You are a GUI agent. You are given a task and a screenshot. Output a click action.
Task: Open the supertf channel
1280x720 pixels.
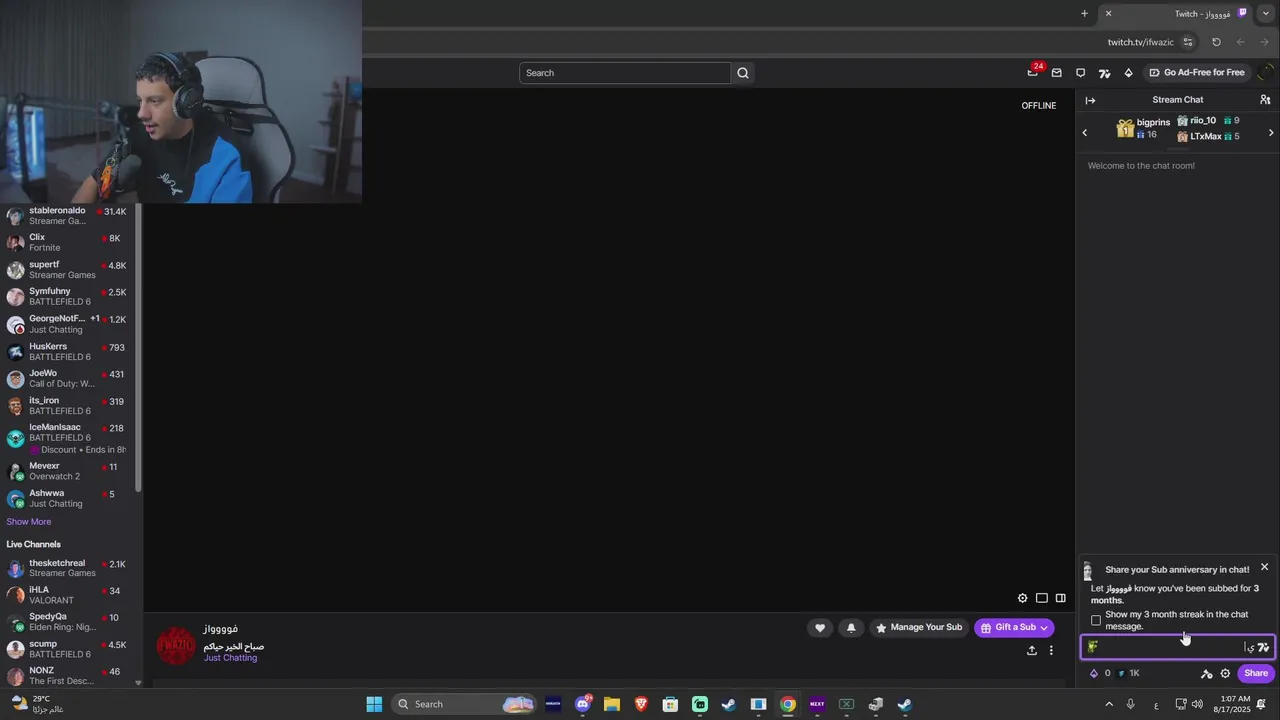(69, 270)
